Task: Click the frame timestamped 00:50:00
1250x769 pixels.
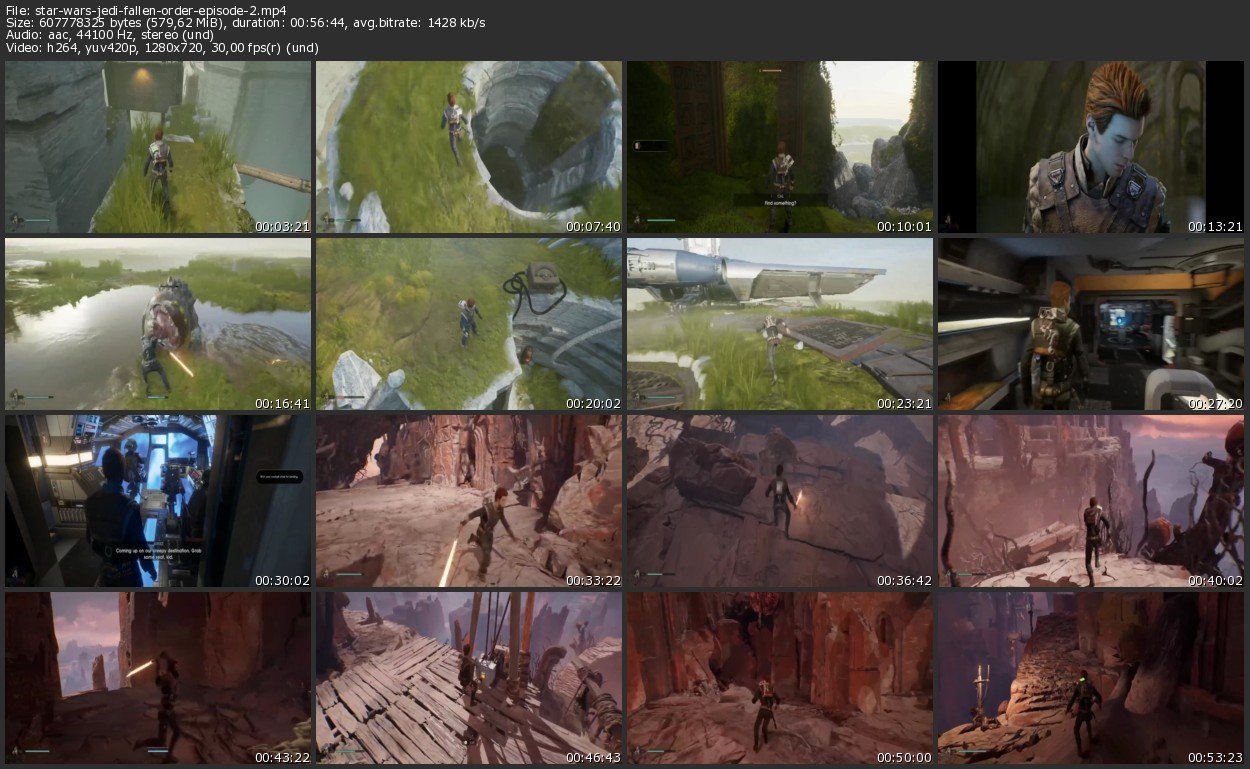Action: 780,678
